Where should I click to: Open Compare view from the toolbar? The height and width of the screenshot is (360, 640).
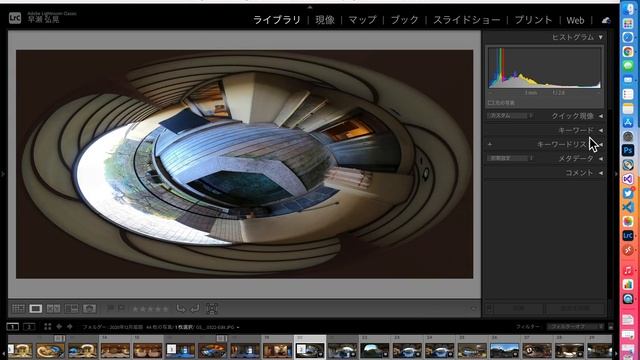coord(53,309)
